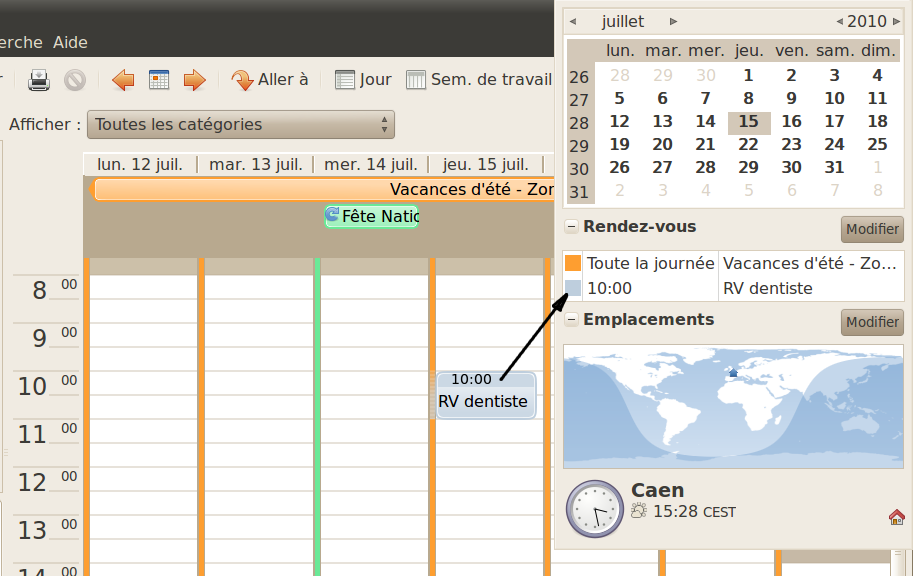
Task: Click Modifier button for Rendez-vous
Action: tap(872, 229)
